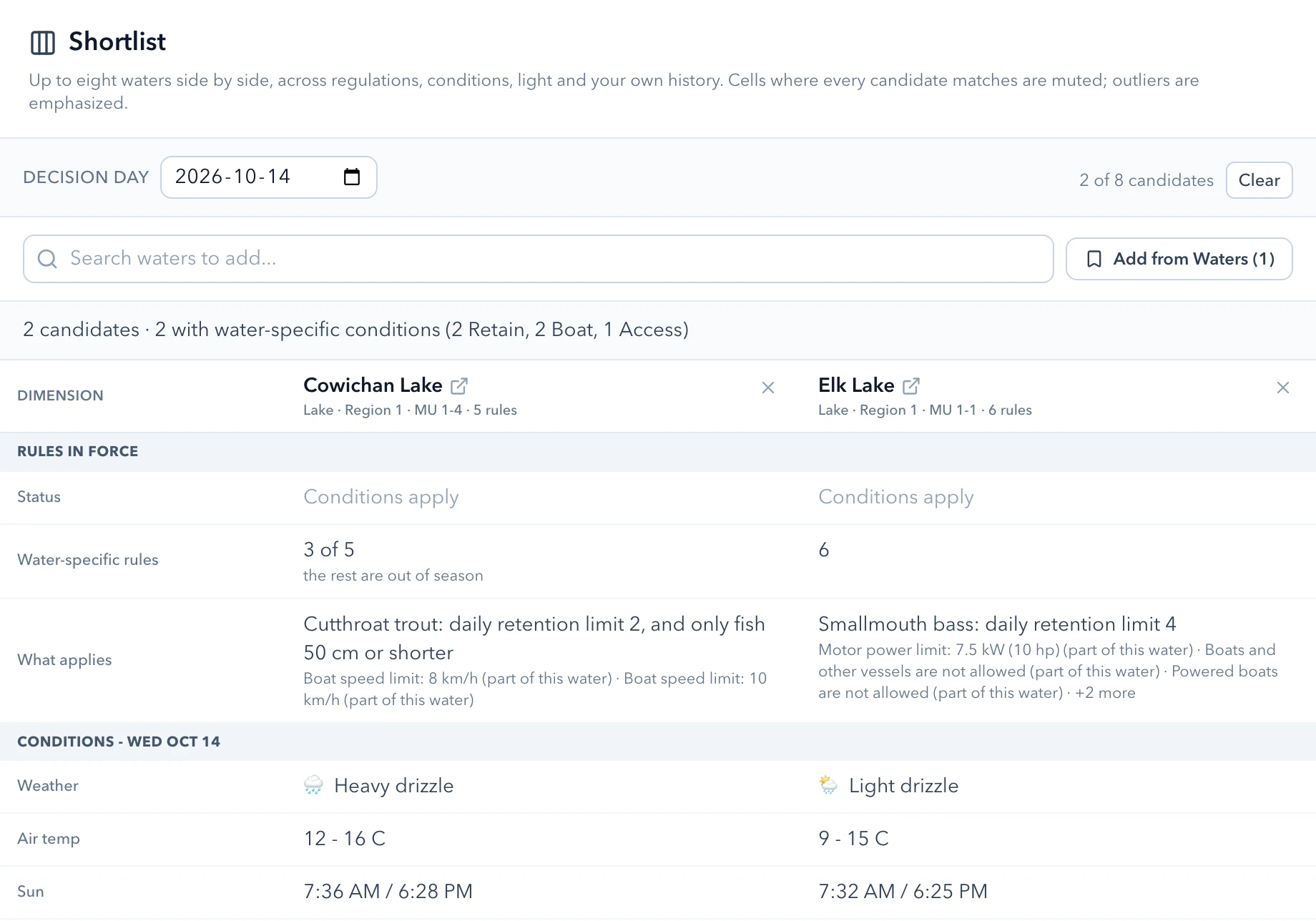Click the Light drizzle weather icon
The width and height of the screenshot is (1316, 921).
click(828, 785)
